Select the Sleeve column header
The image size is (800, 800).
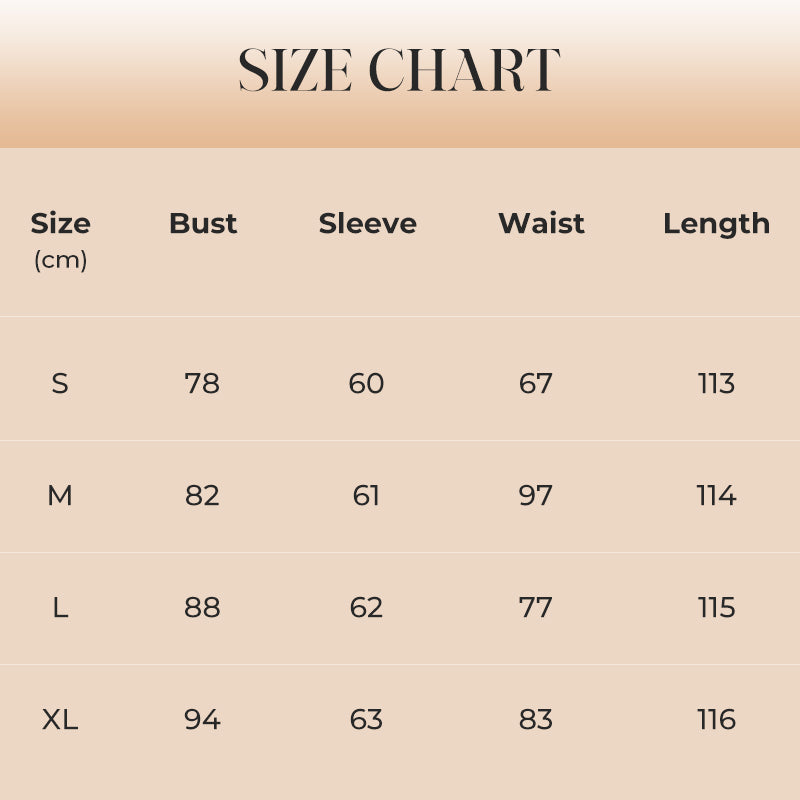tap(367, 224)
